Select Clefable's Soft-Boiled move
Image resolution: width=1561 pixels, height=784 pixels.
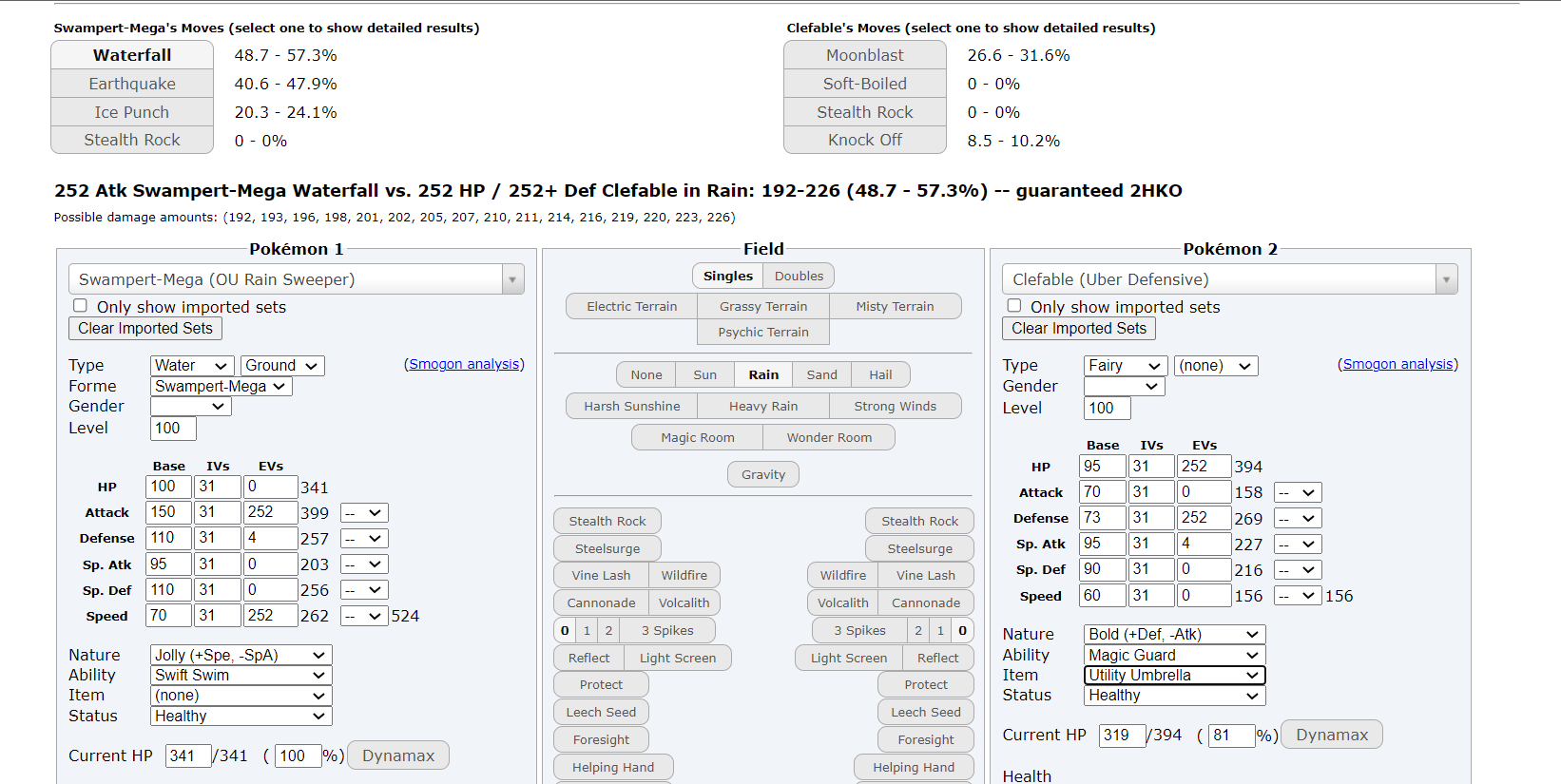pyautogui.click(x=865, y=84)
